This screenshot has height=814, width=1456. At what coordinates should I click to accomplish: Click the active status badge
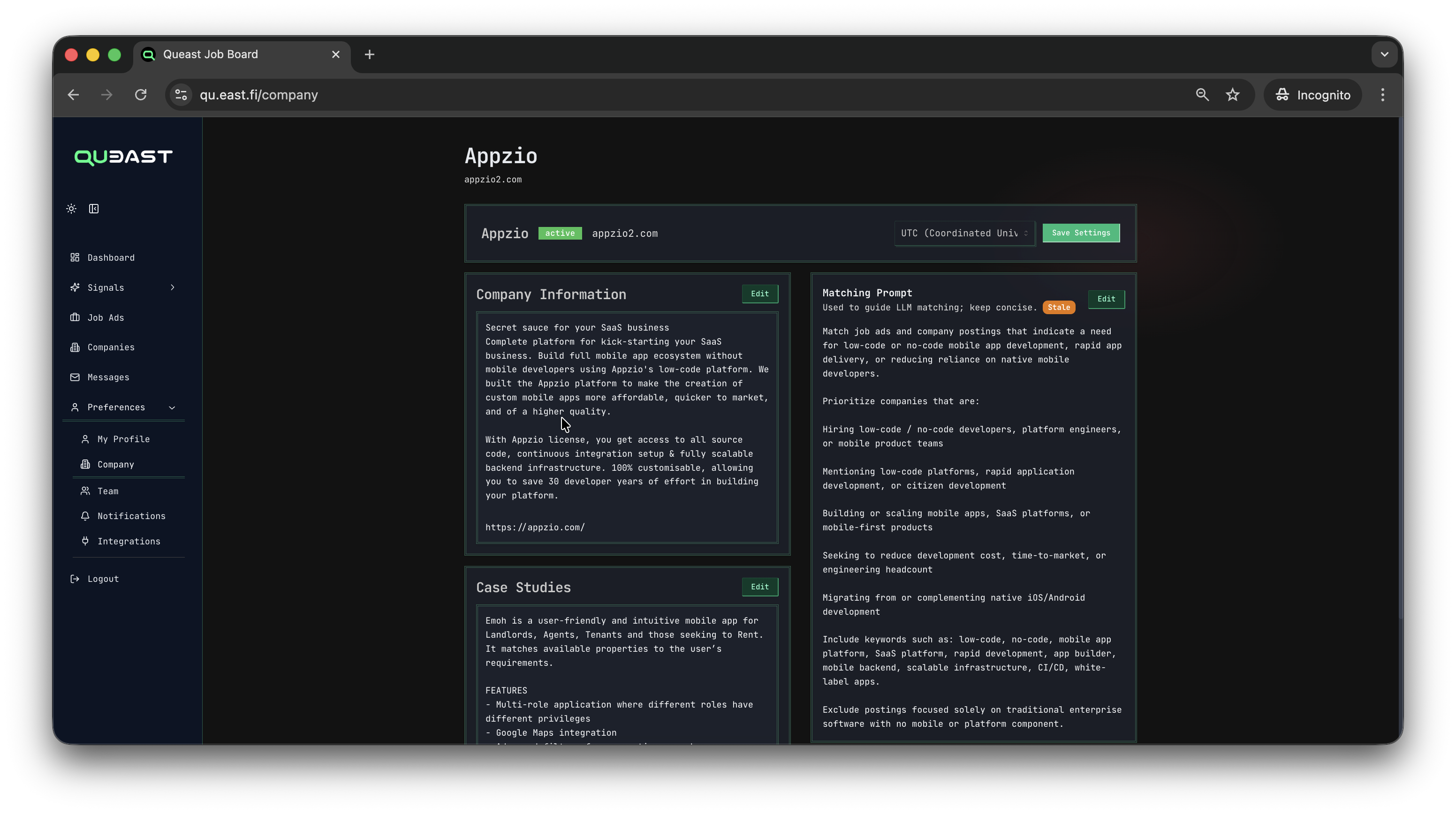560,233
